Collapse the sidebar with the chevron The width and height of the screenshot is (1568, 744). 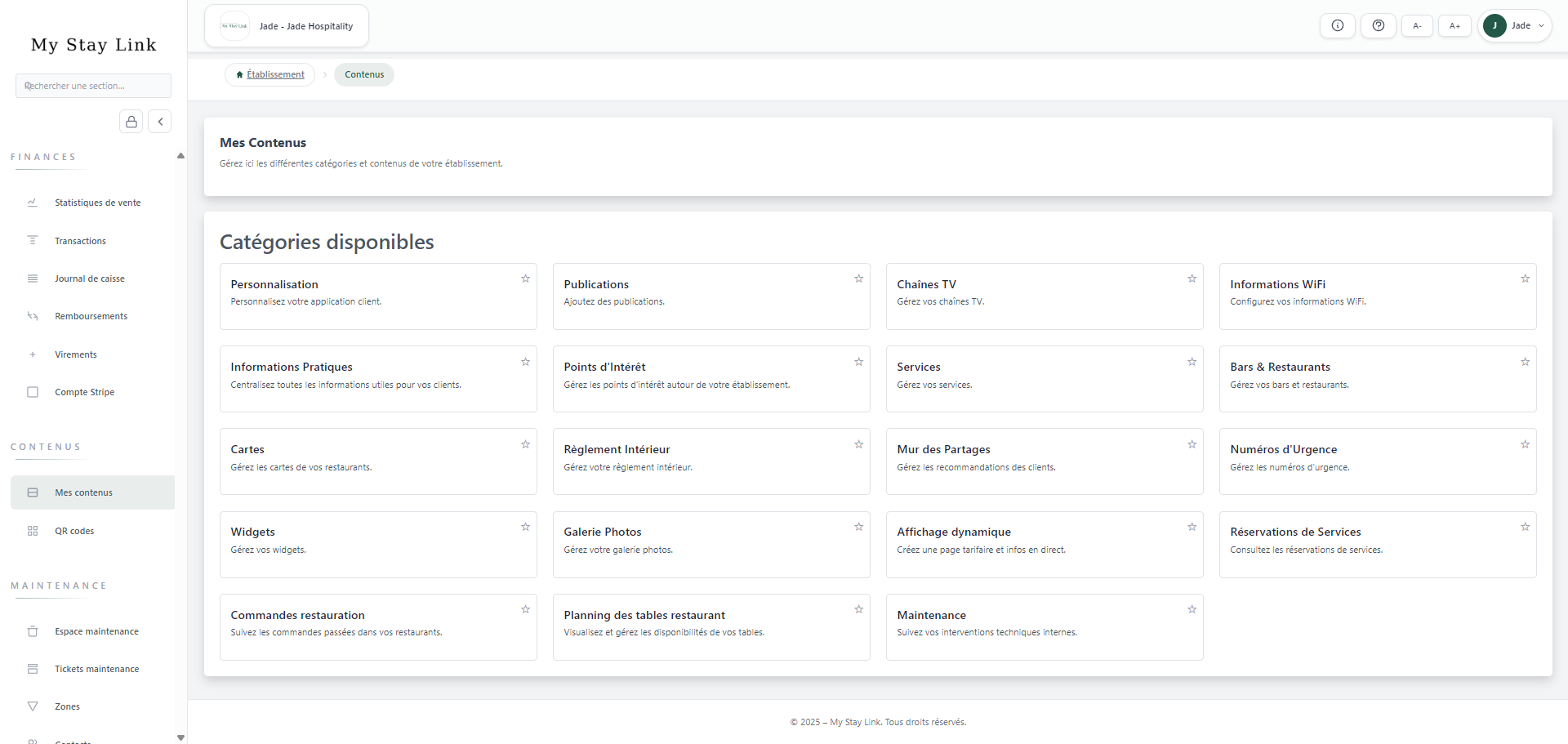[160, 121]
